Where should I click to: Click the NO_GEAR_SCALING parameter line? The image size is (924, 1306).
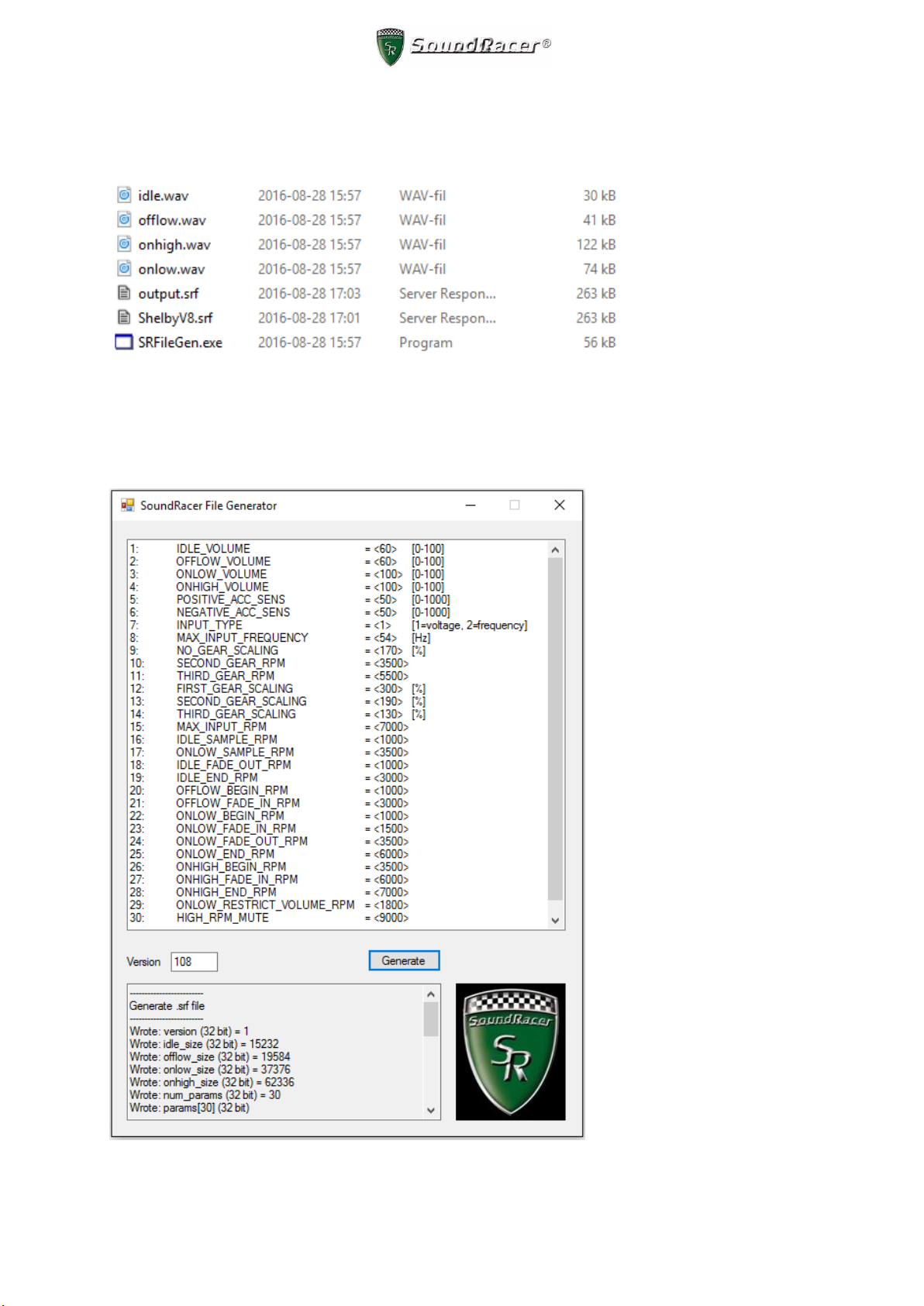[x=278, y=650]
